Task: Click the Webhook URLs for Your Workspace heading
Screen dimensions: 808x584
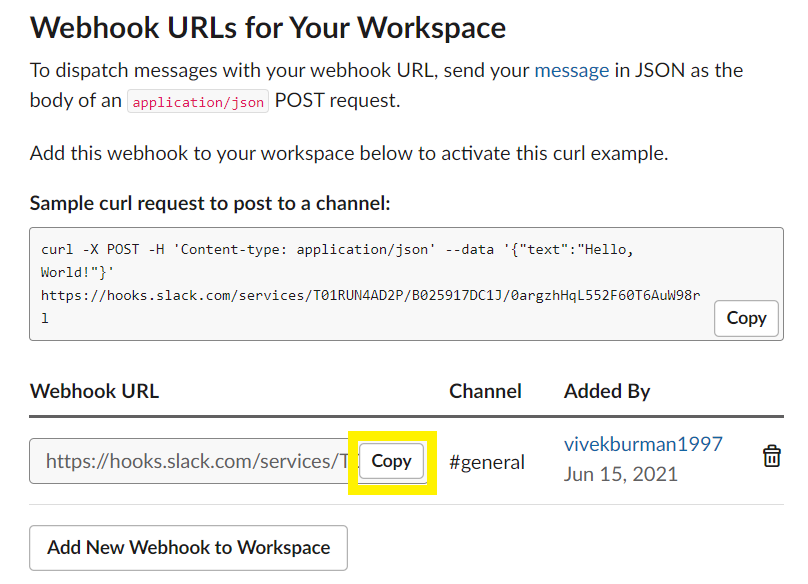Action: pos(268,28)
